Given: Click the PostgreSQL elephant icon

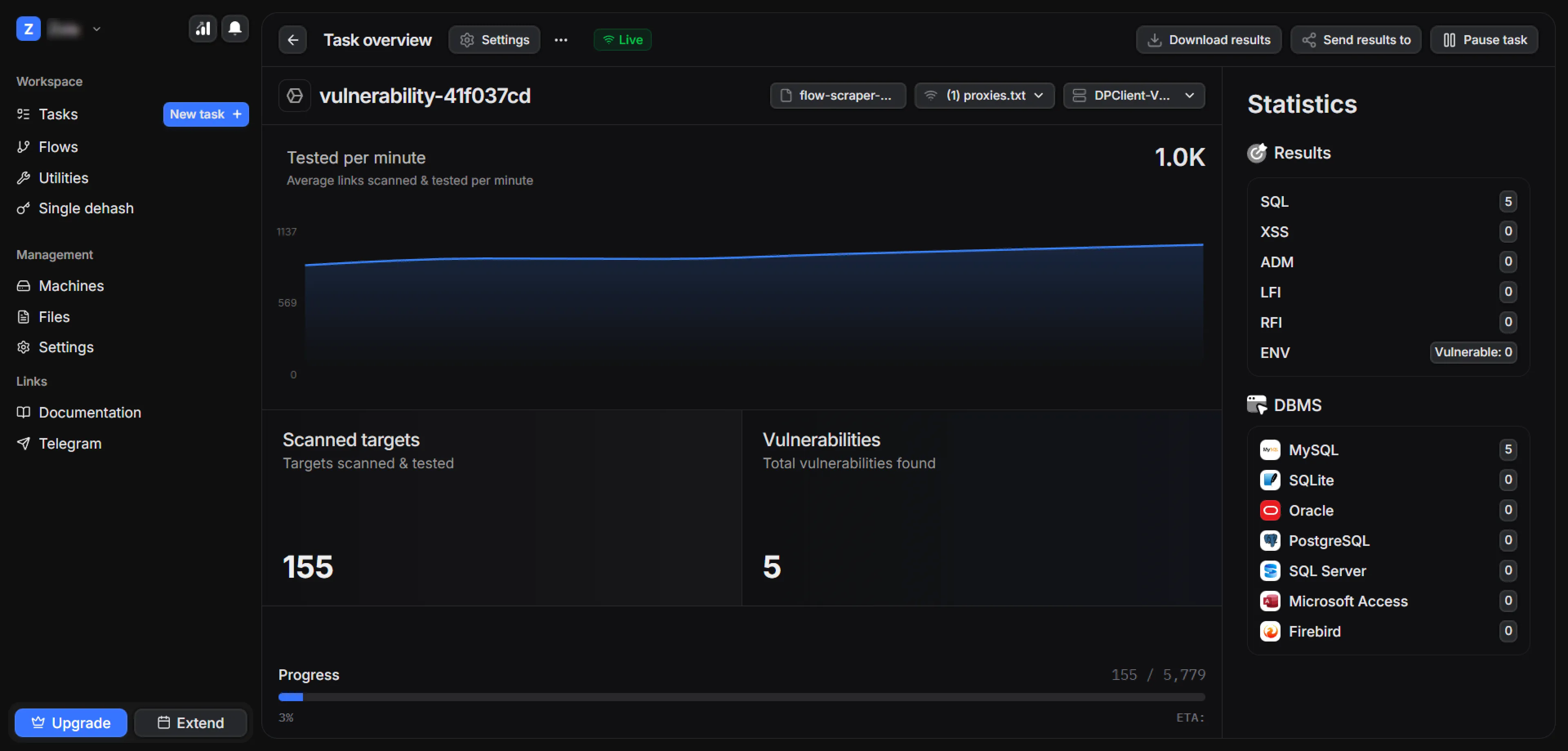Looking at the screenshot, I should 1270,540.
